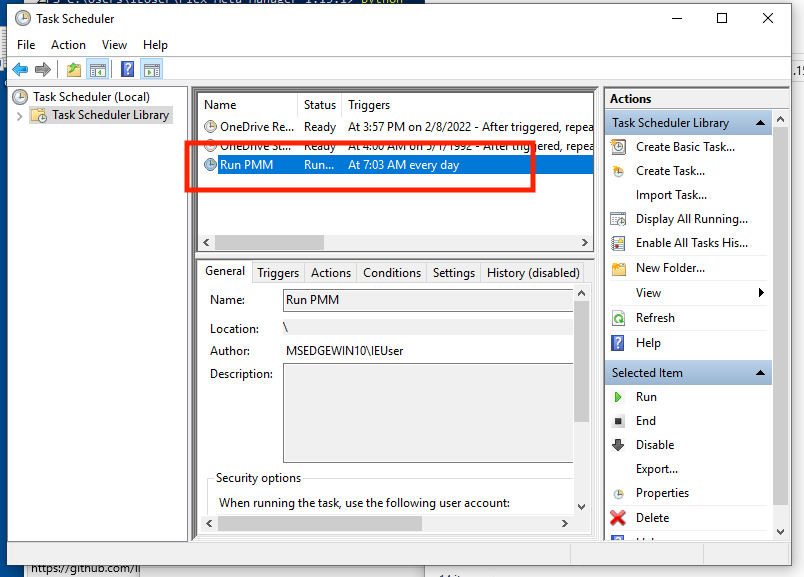Sort by the Name column header

(248, 105)
